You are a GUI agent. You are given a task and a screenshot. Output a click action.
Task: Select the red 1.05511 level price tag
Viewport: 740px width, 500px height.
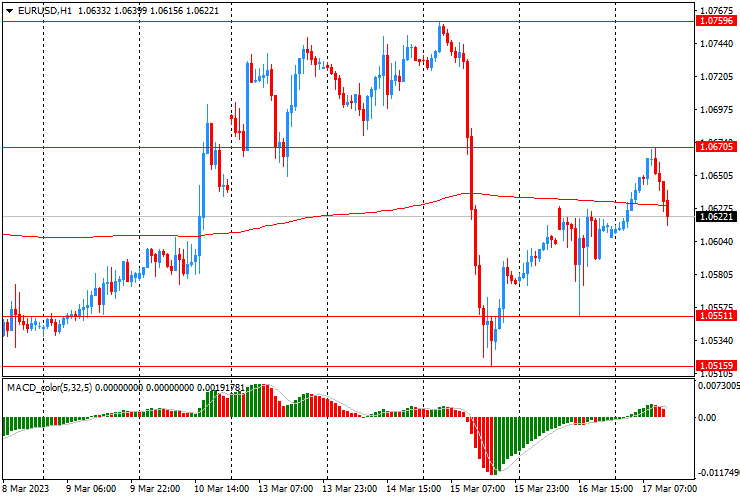coord(716,316)
